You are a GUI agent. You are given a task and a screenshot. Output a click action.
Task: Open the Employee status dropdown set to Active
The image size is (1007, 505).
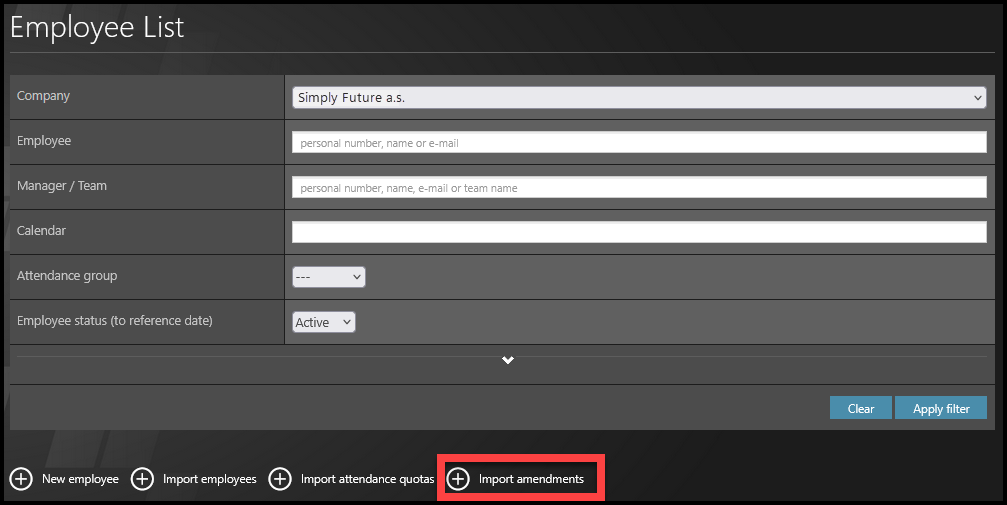[324, 322]
